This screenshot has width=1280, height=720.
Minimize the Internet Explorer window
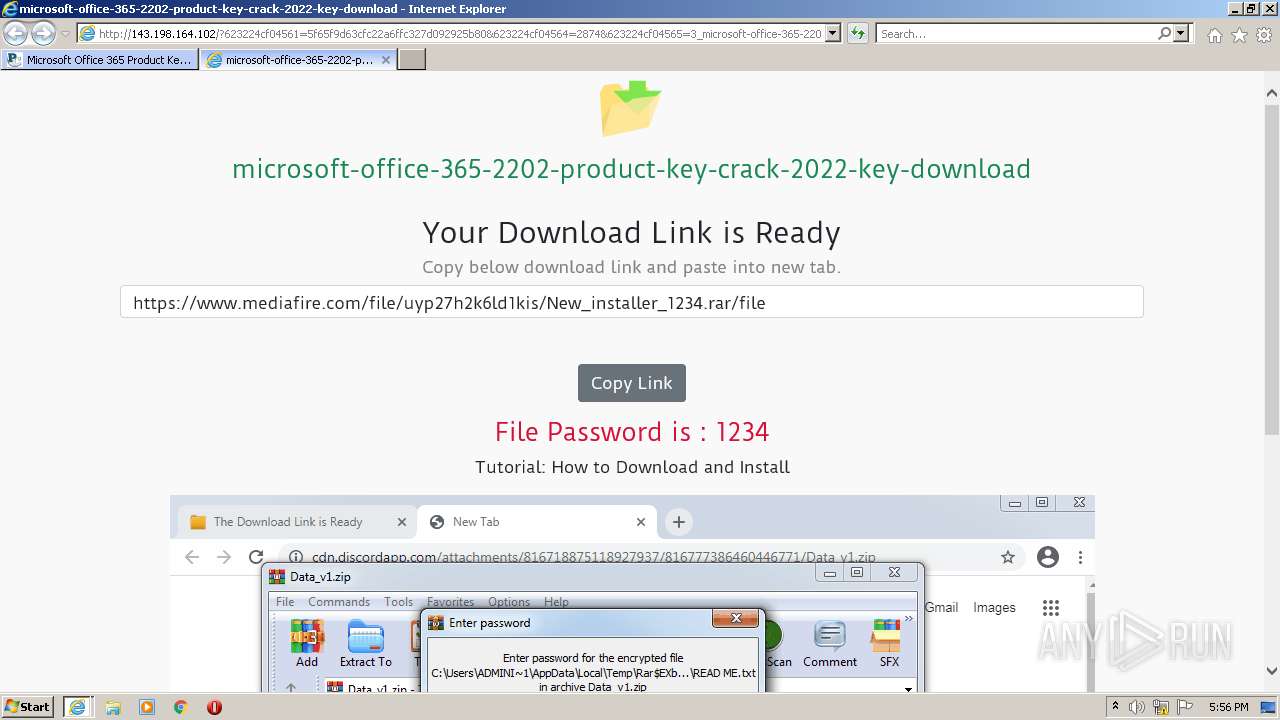point(1233,9)
